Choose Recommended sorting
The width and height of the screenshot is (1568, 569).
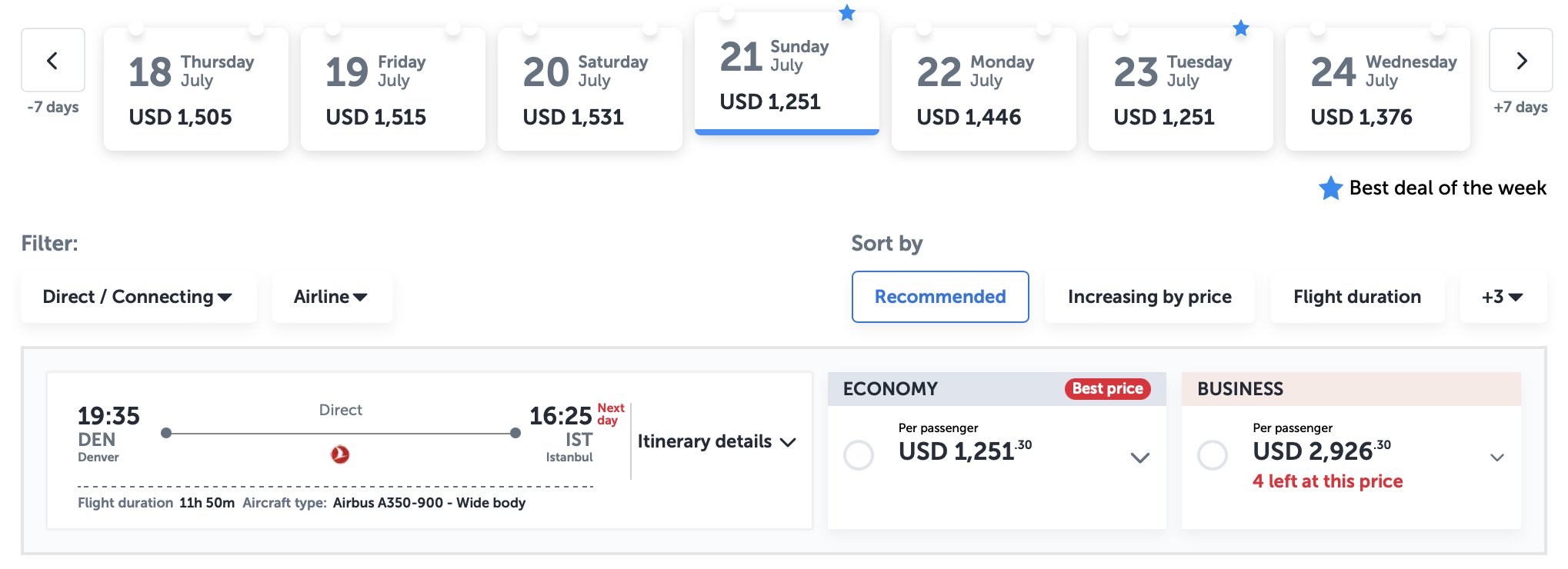940,297
